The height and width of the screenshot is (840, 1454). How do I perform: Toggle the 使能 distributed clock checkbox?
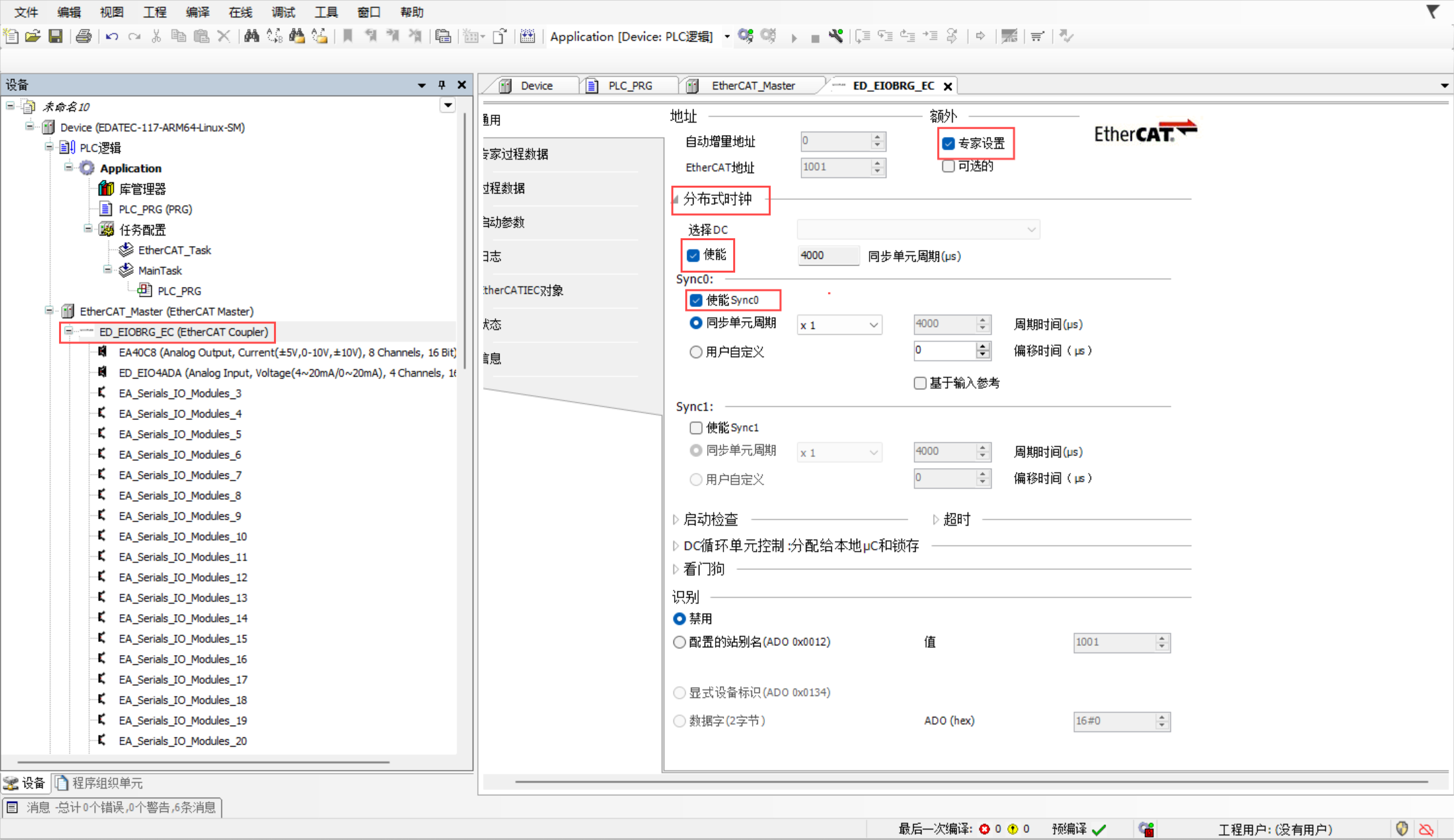point(693,255)
